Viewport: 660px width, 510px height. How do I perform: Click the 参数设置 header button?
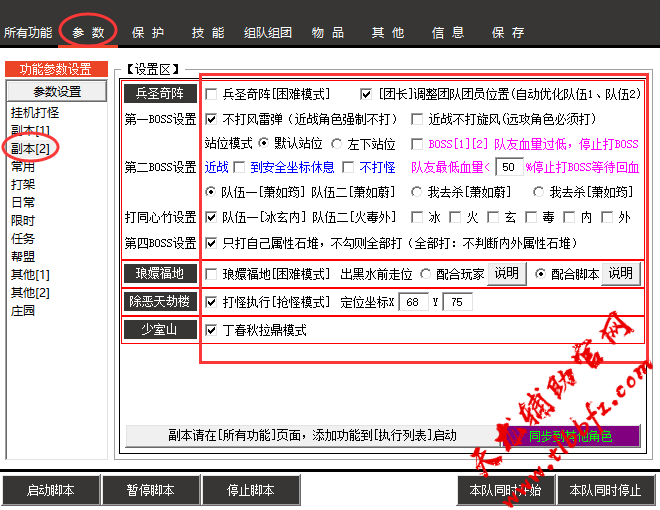[x=57, y=91]
